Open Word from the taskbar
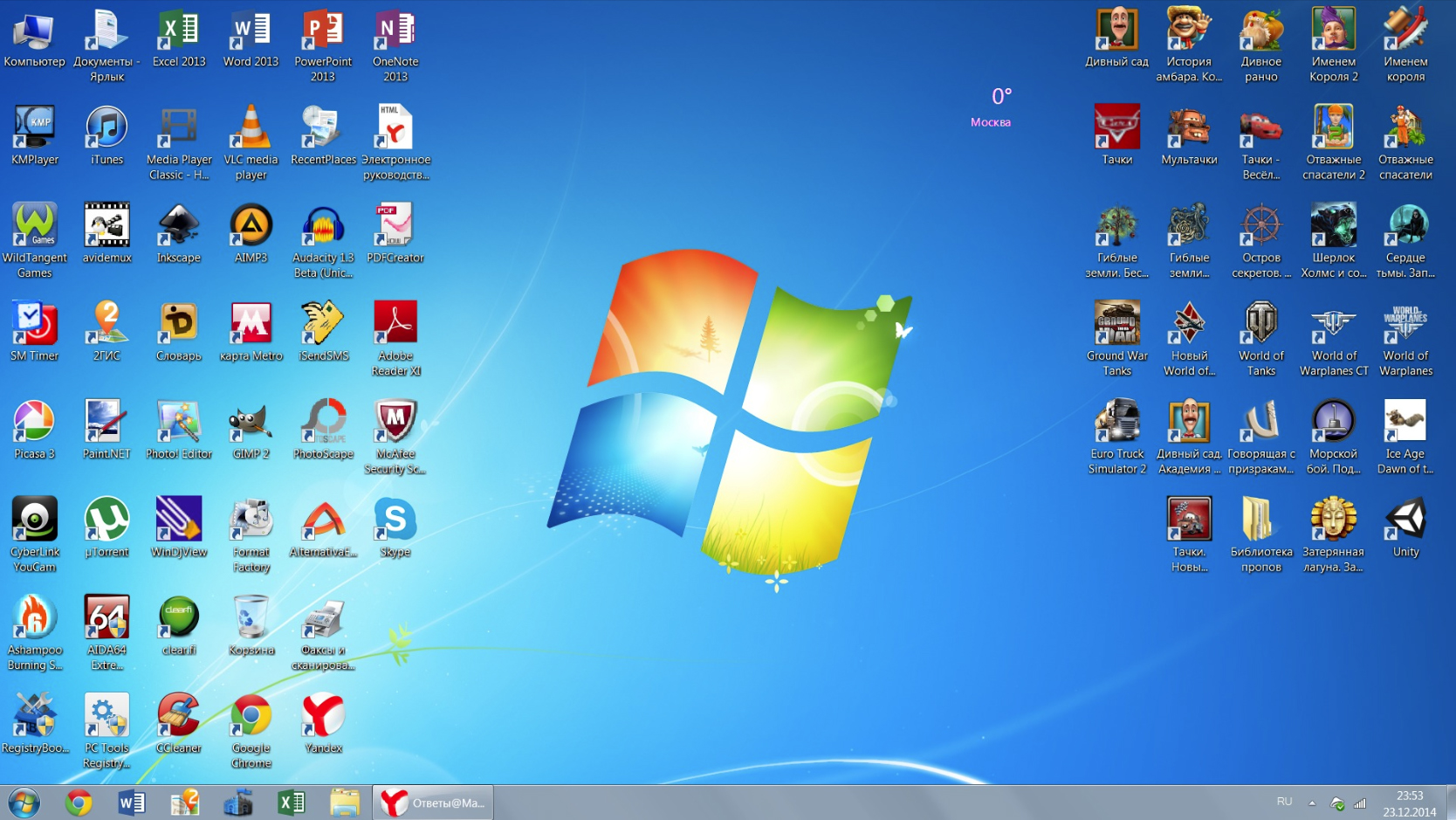 132,803
